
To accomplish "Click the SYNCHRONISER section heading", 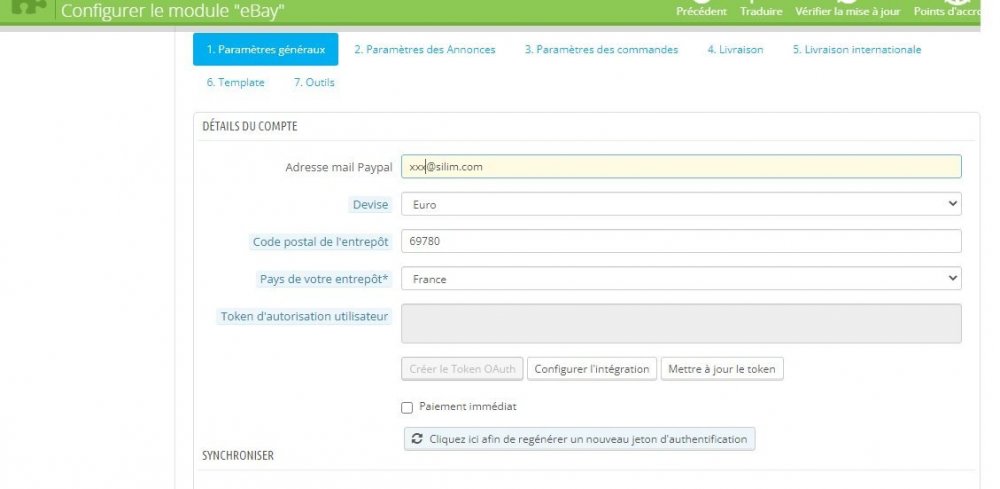I will coord(238,455).
